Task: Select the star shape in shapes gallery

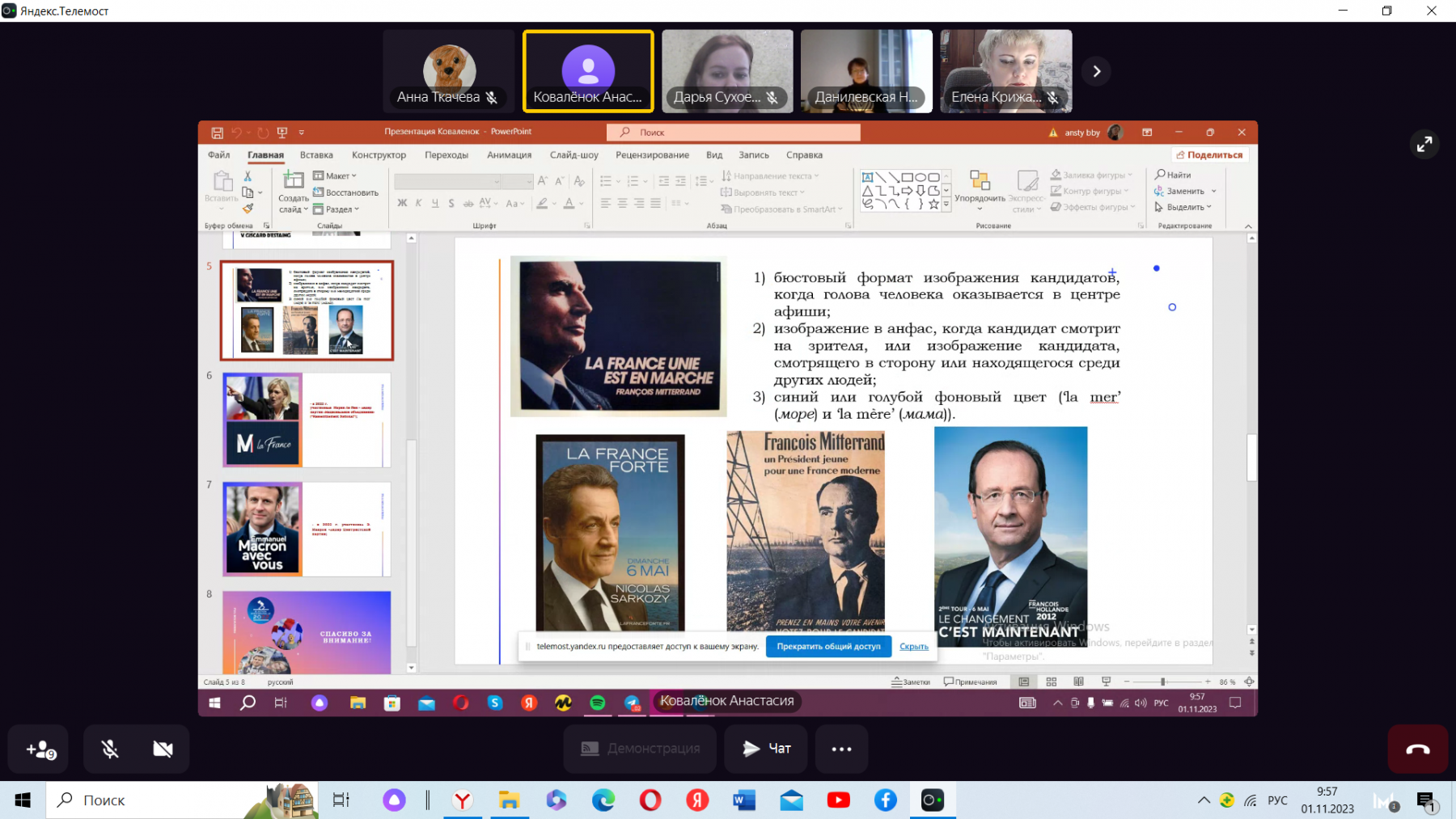Action: 934,205
